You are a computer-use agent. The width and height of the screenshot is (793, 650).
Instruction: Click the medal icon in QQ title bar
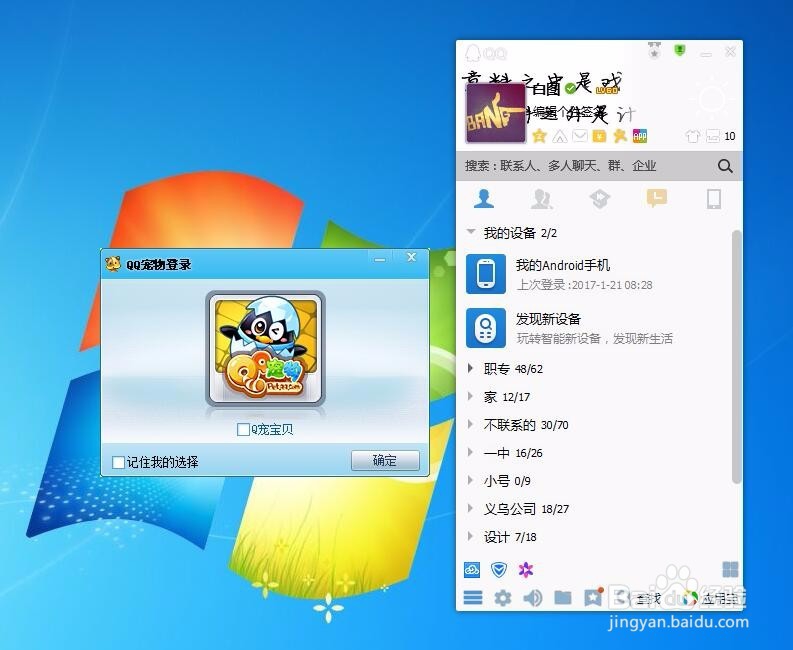[654, 51]
